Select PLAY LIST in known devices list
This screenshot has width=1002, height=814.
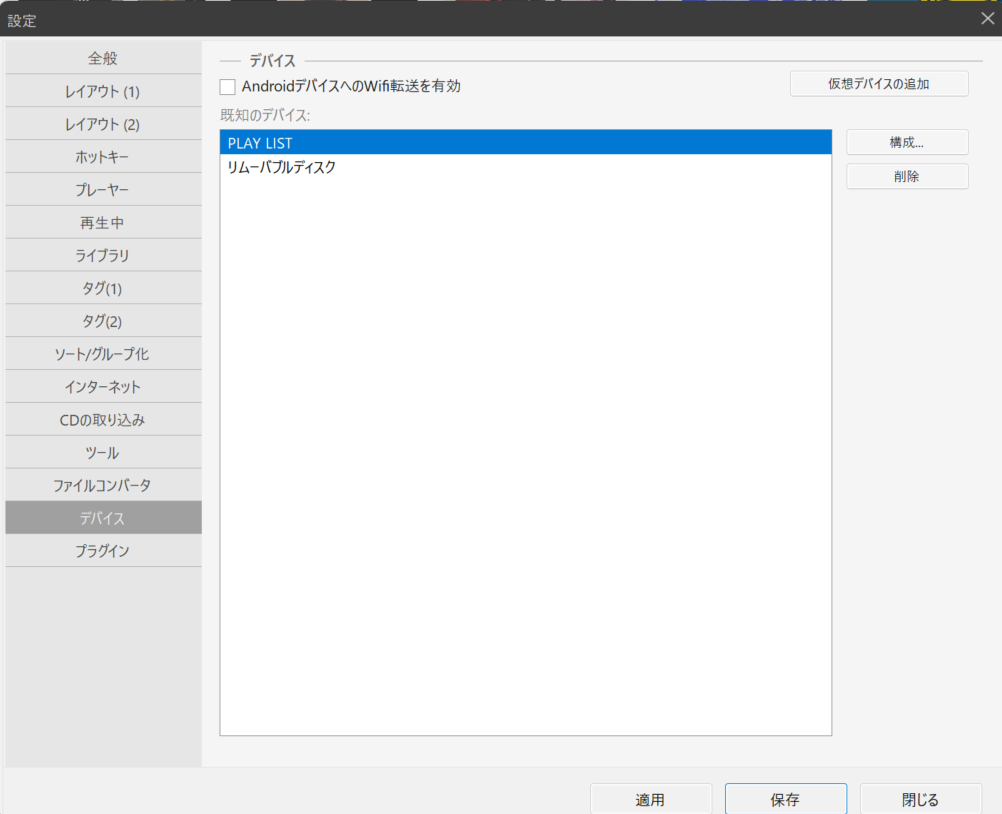tap(525, 143)
